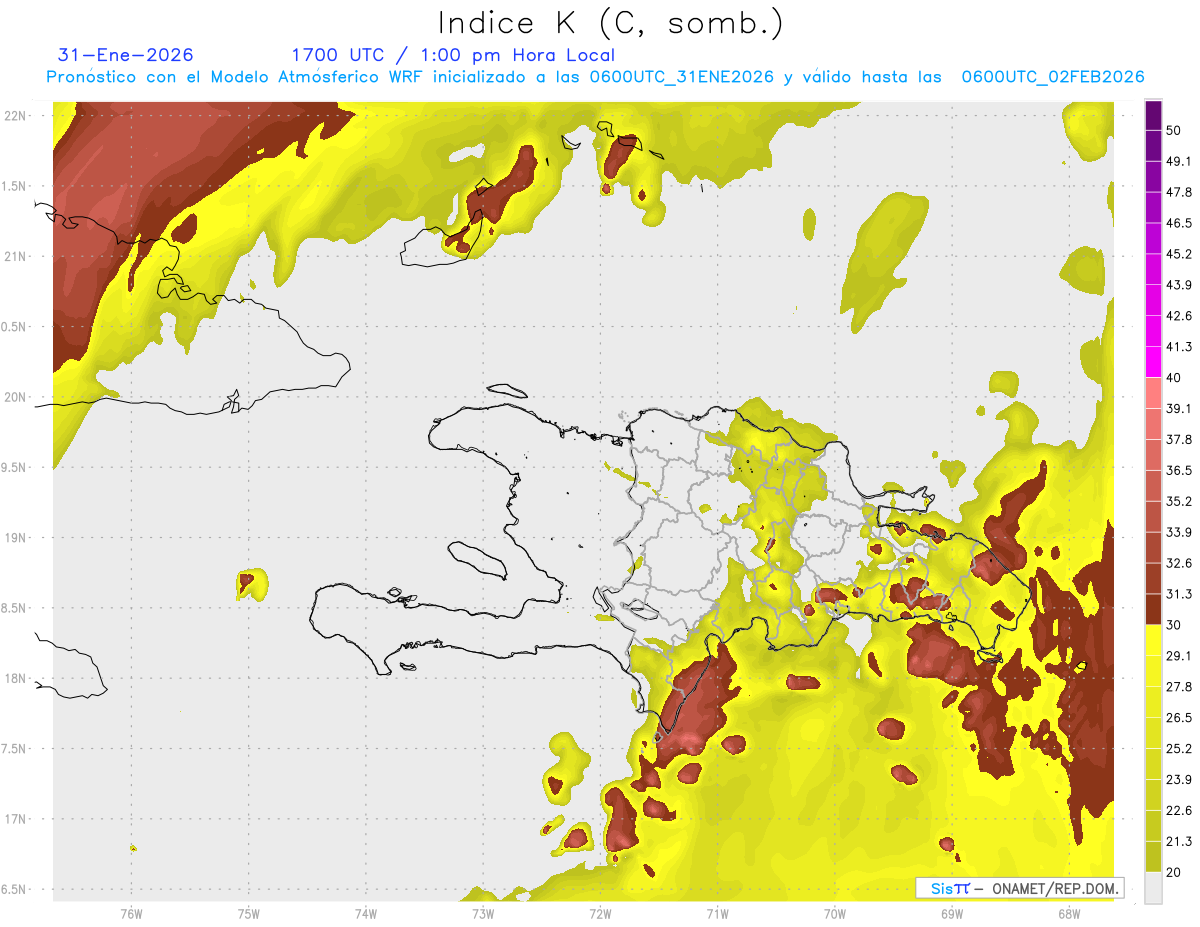Screen dimensions: 1200x927
Task: Click the valid-until stamp "0600UTC_02FEB2026"
Action: (x=1053, y=77)
